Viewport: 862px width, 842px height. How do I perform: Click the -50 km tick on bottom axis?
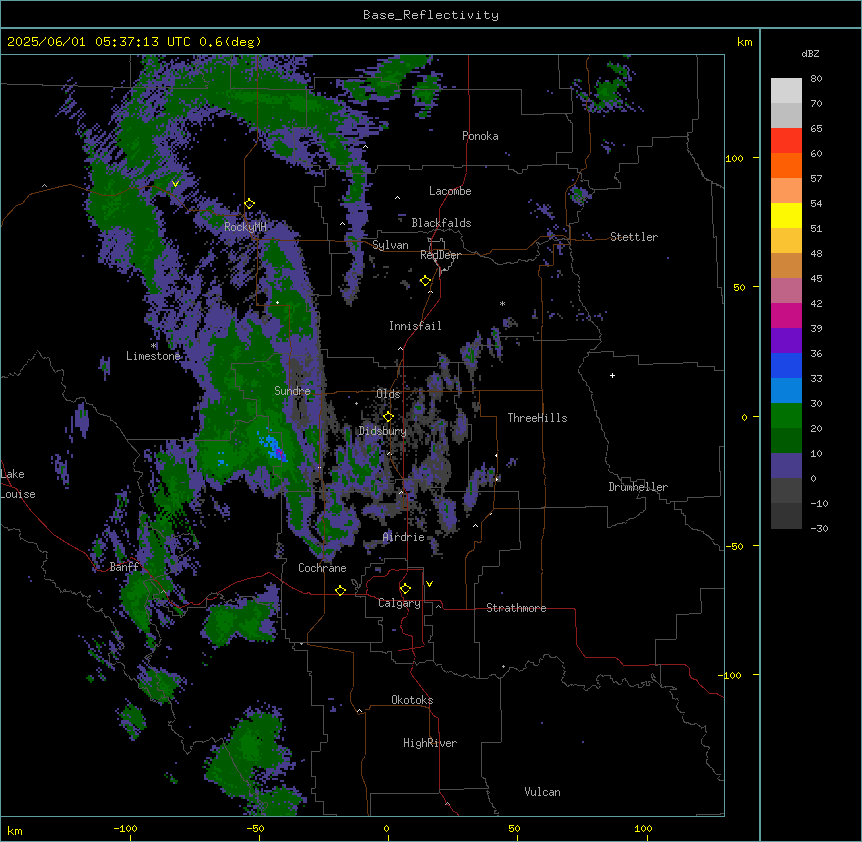click(255, 828)
